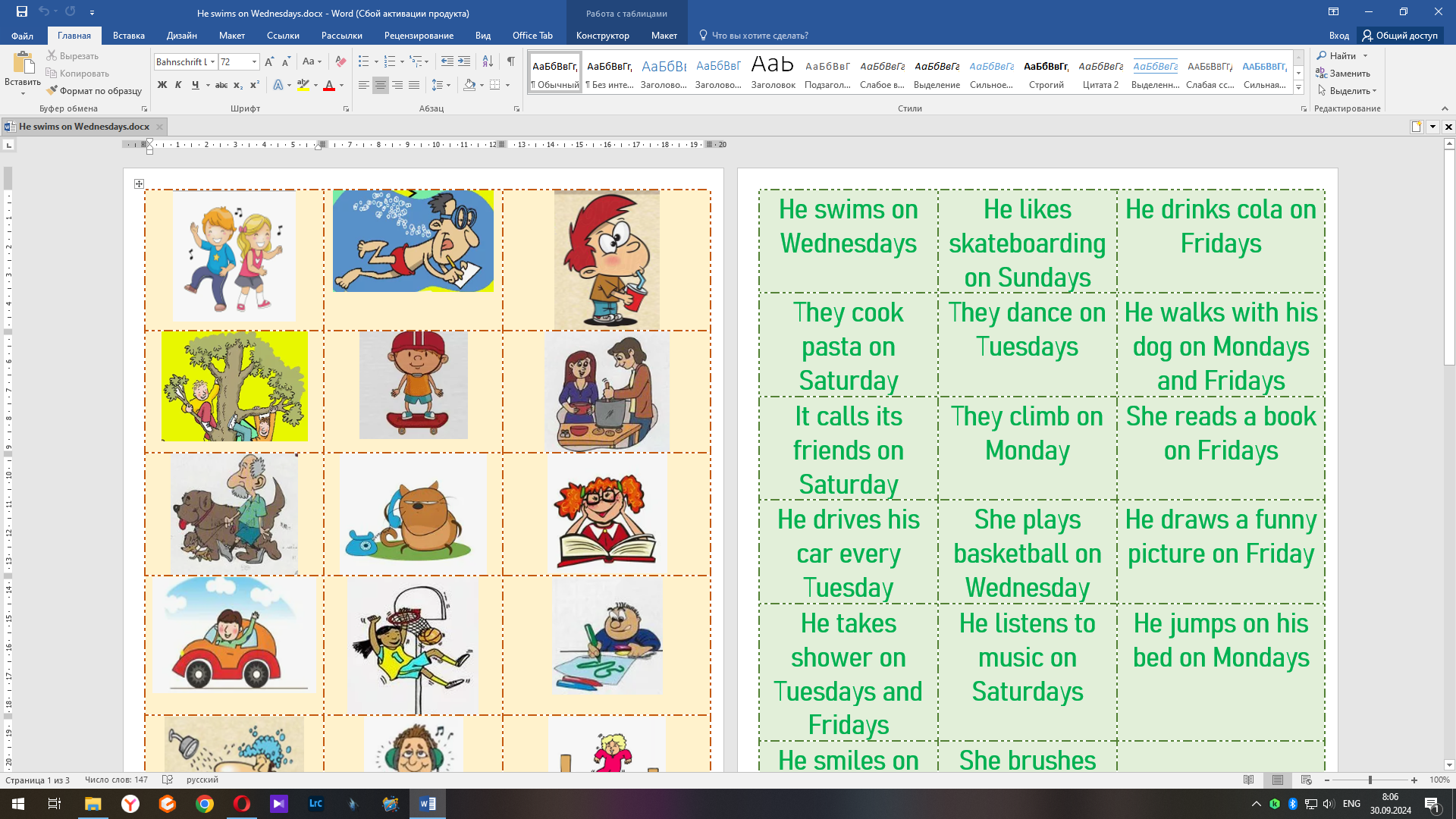The image size is (1456, 819).
Task: Increase font size with the grow font icon
Action: (x=269, y=62)
